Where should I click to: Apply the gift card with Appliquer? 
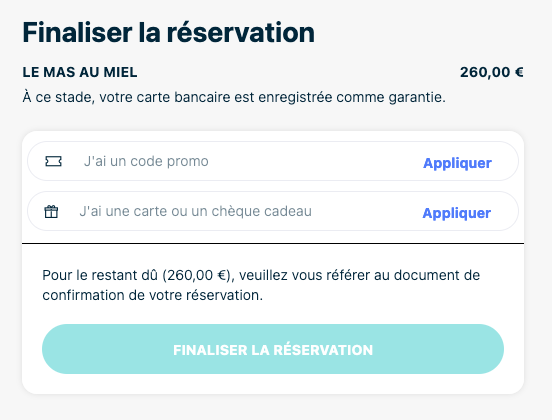coord(457,213)
